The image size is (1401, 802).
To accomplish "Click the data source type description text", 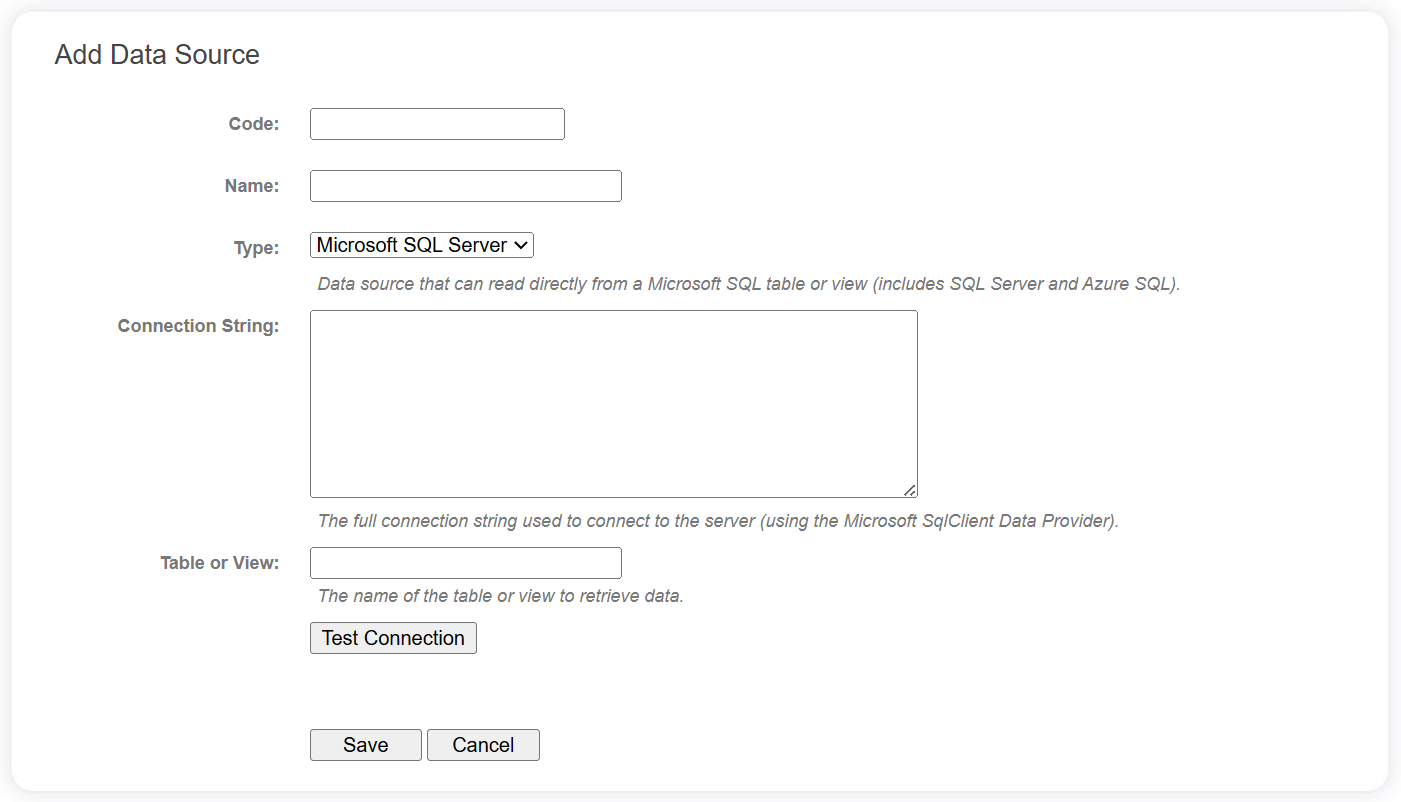I will (747, 283).
